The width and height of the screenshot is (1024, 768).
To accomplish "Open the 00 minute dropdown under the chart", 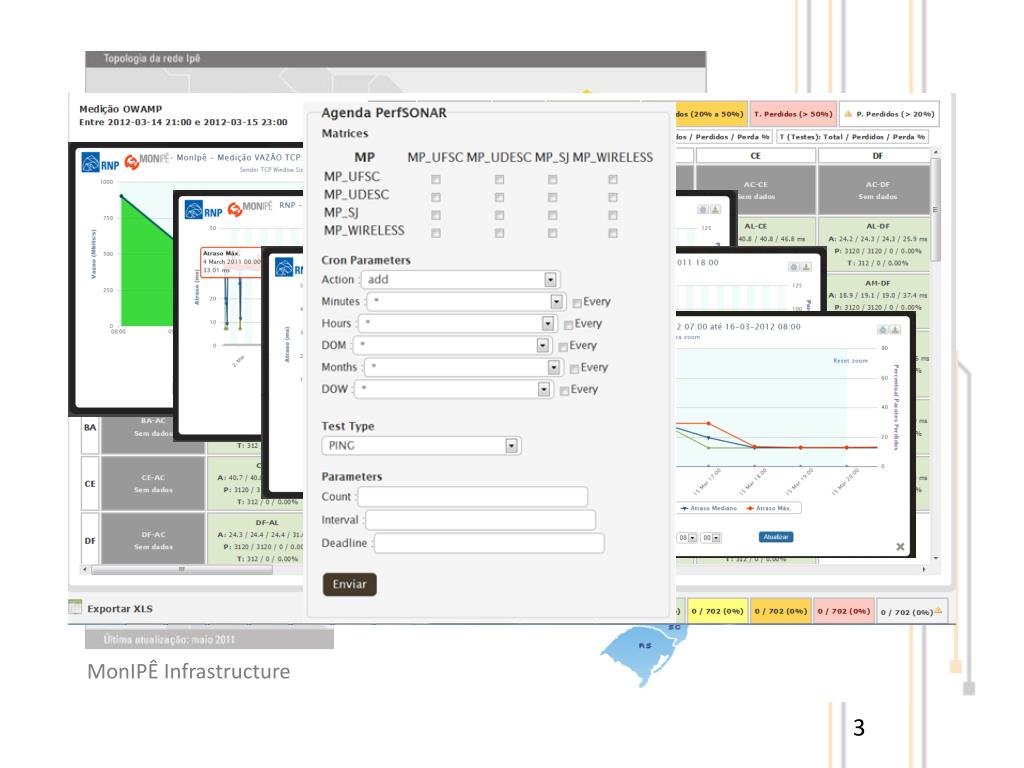I will point(711,537).
